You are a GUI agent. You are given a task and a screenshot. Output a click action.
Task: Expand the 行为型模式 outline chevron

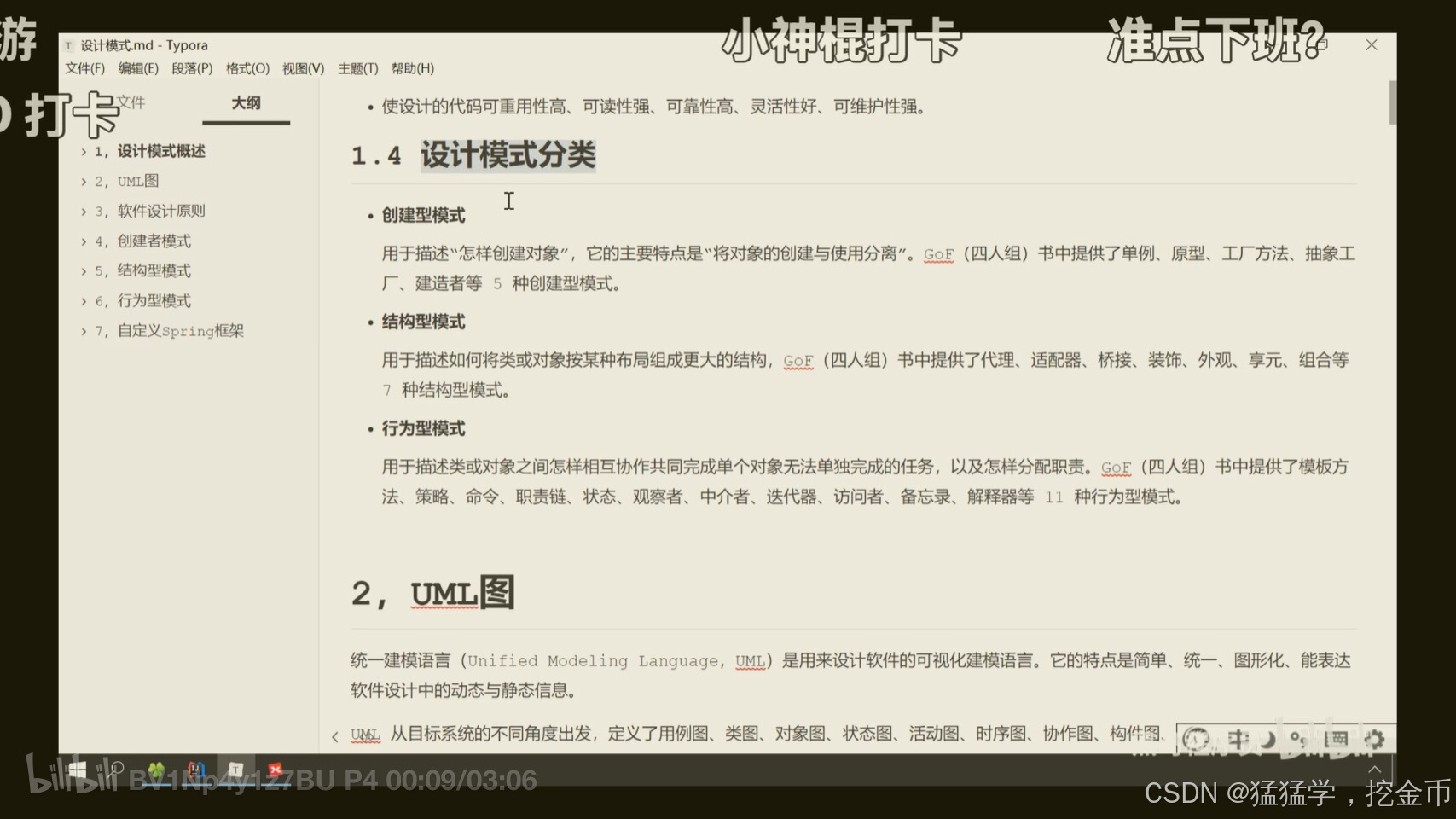84,301
